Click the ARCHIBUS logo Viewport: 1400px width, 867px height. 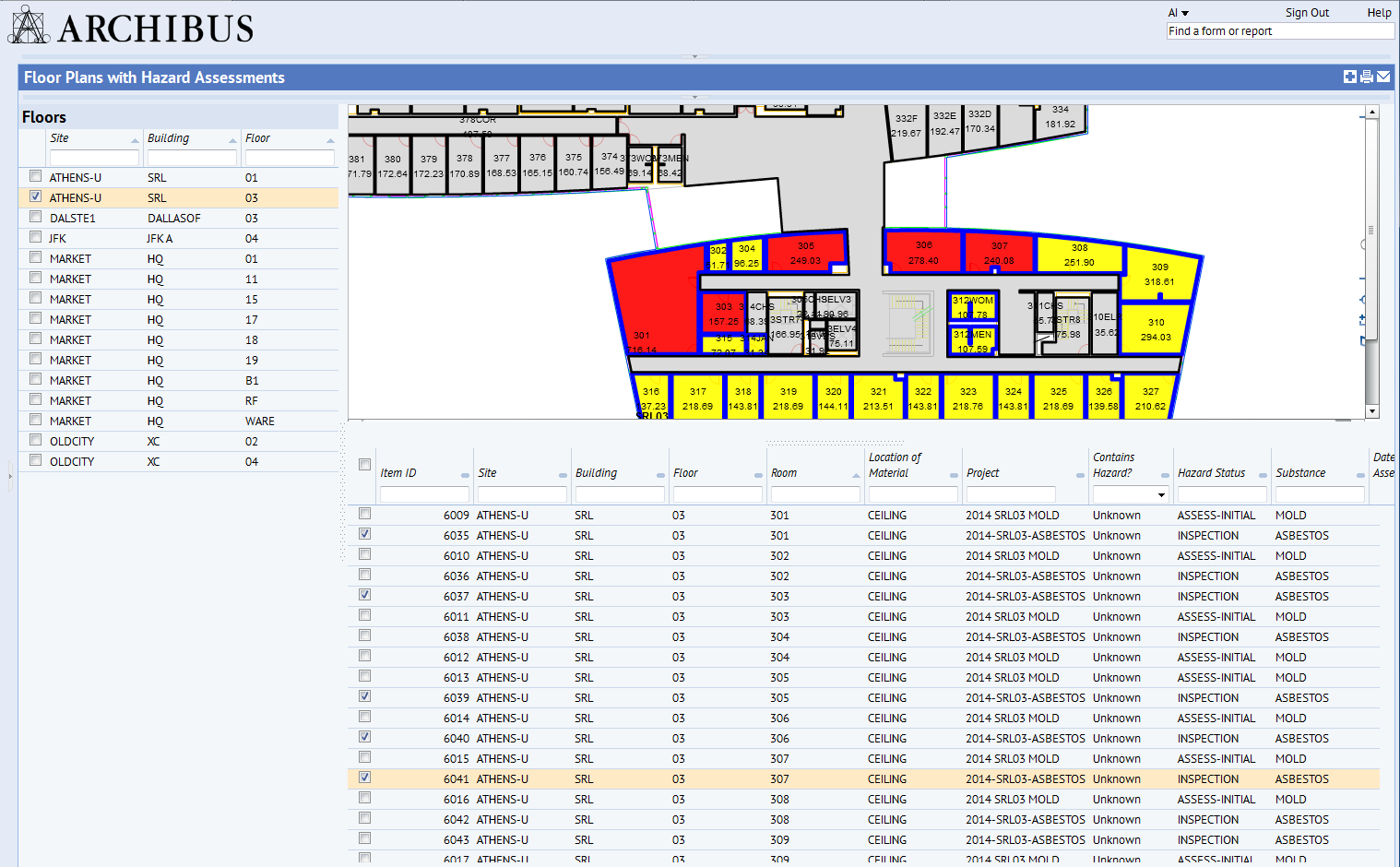coord(131,27)
